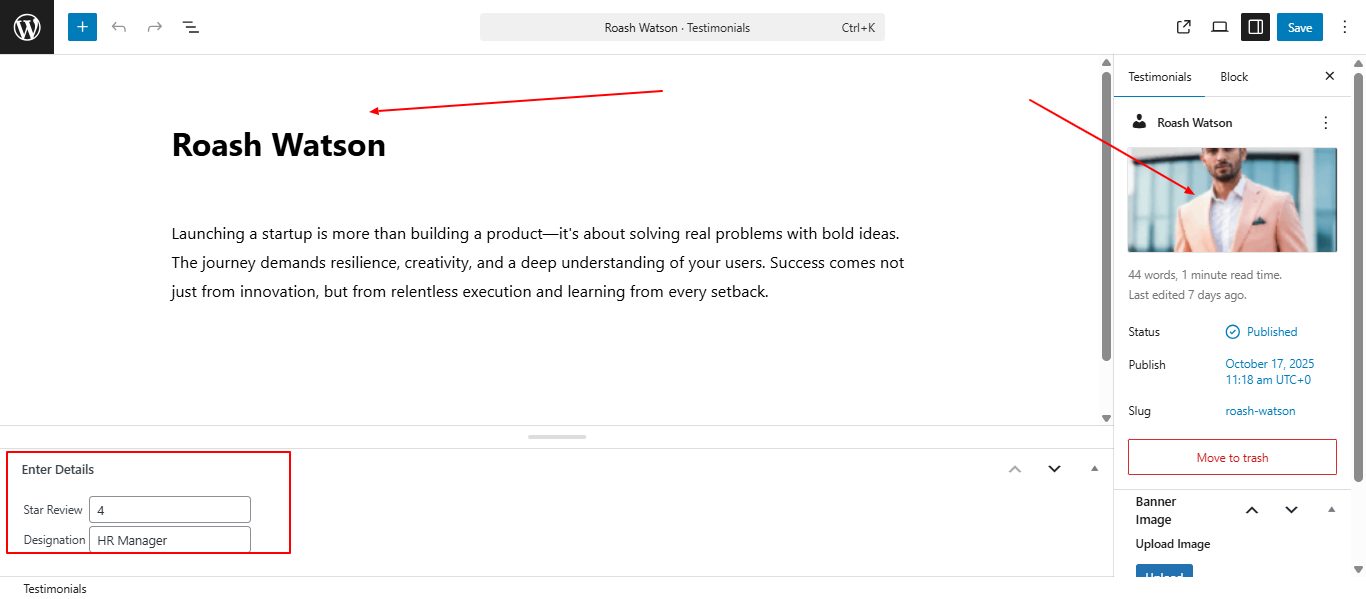The height and width of the screenshot is (599, 1366).
Task: Click the Move to trash button
Action: [1232, 457]
